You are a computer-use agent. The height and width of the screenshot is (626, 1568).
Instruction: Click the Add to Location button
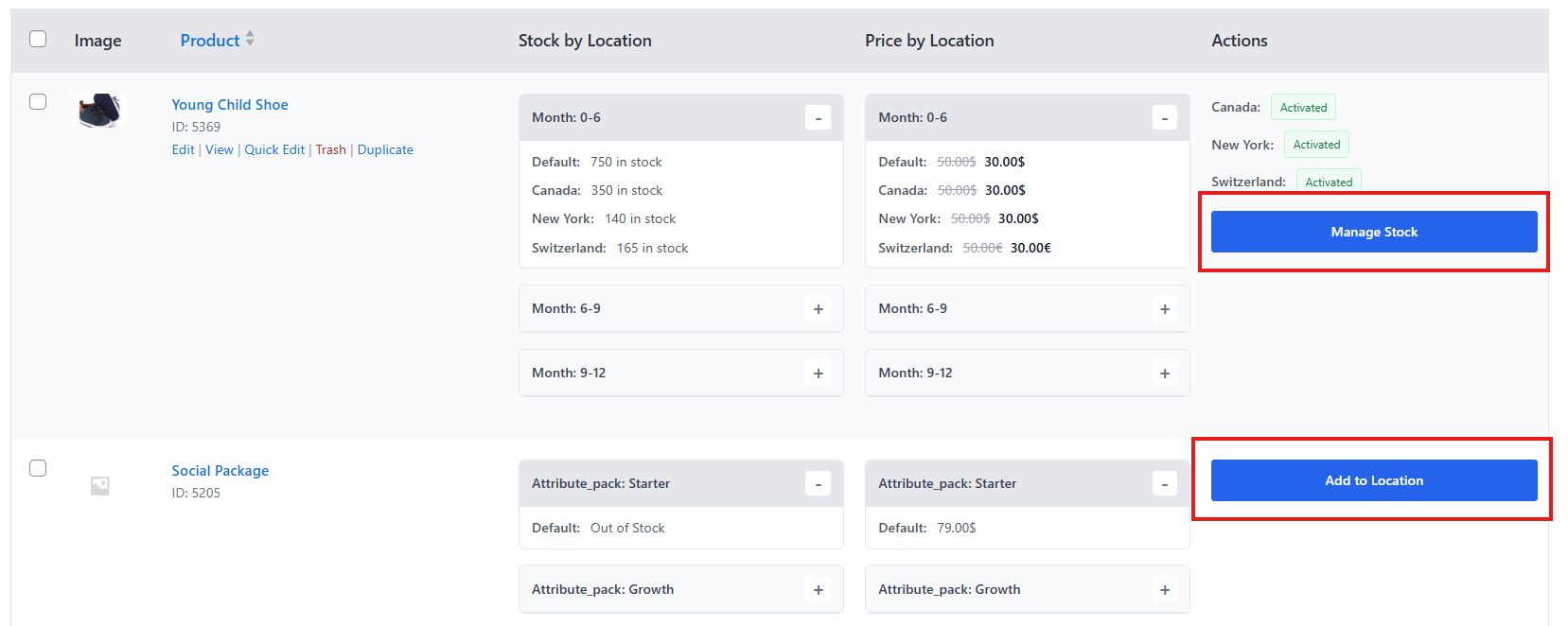1373,480
